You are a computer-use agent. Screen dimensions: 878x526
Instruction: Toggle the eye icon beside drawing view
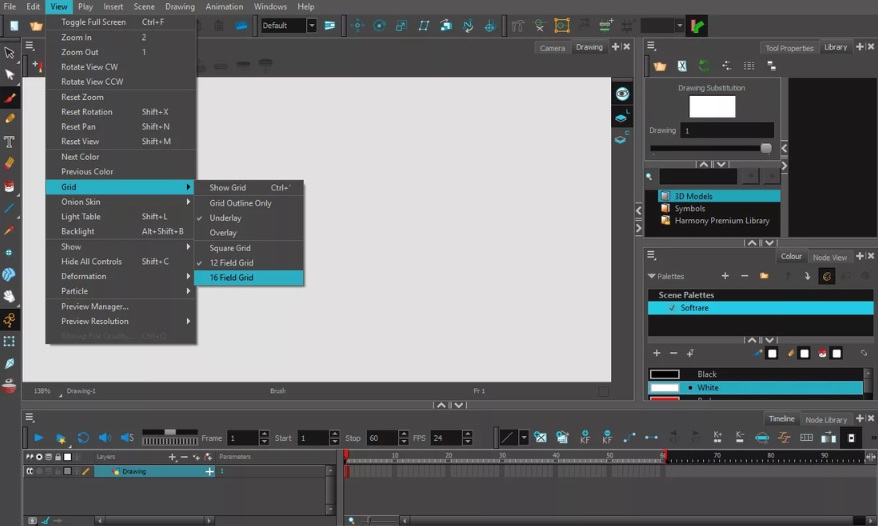(622, 93)
